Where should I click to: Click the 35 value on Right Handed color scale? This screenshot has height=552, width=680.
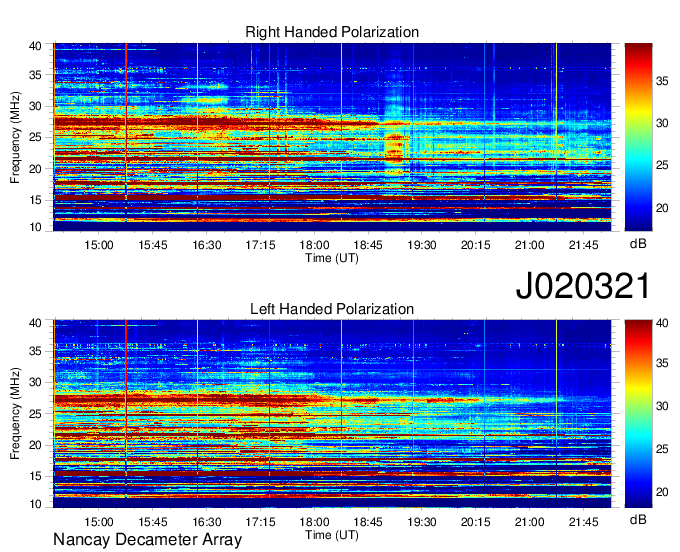point(662,81)
